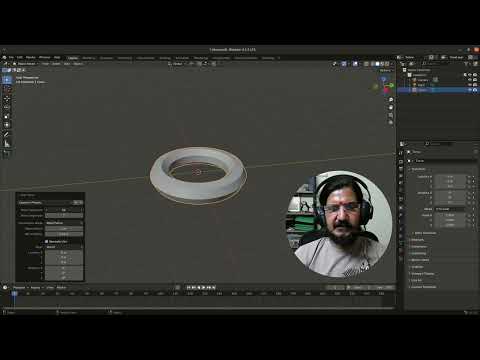Open Operator Presets dropdown in Add Torus panel
480x360 pixels.
pyautogui.click(x=45, y=202)
